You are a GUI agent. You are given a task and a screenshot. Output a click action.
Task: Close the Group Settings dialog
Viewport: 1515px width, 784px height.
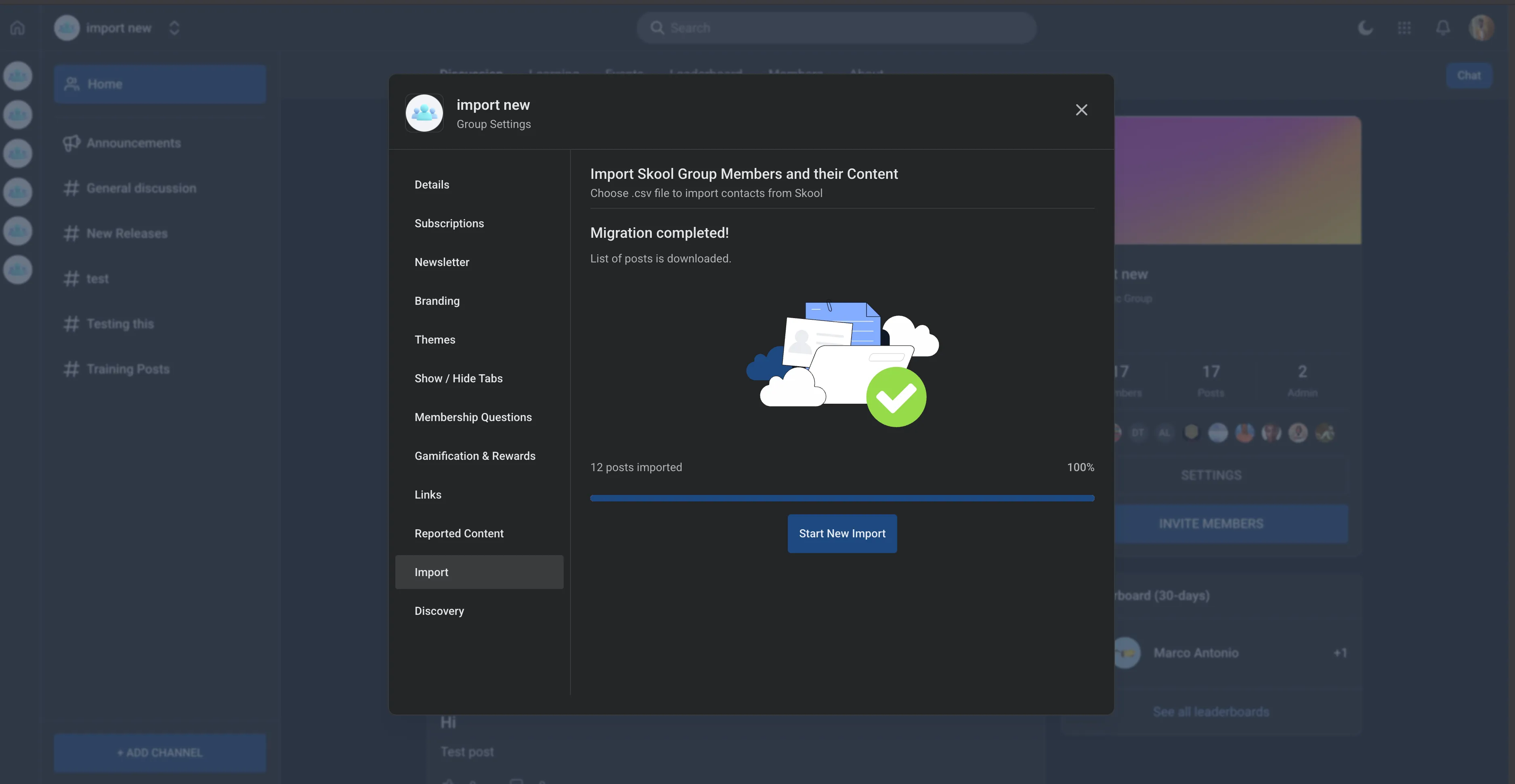(x=1081, y=110)
